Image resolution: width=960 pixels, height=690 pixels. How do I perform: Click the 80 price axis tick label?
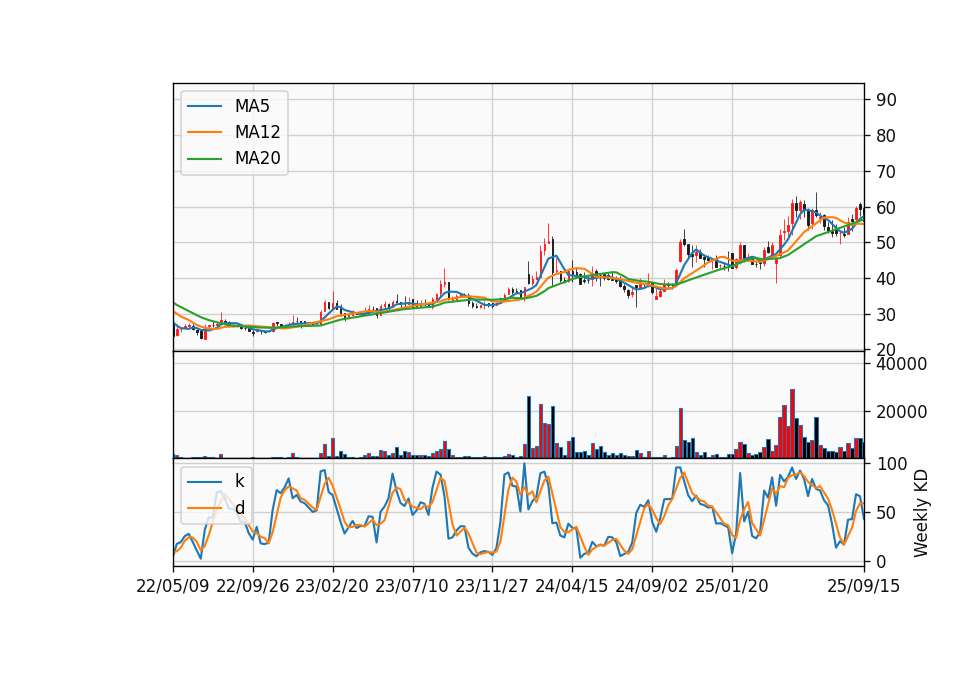(886, 136)
